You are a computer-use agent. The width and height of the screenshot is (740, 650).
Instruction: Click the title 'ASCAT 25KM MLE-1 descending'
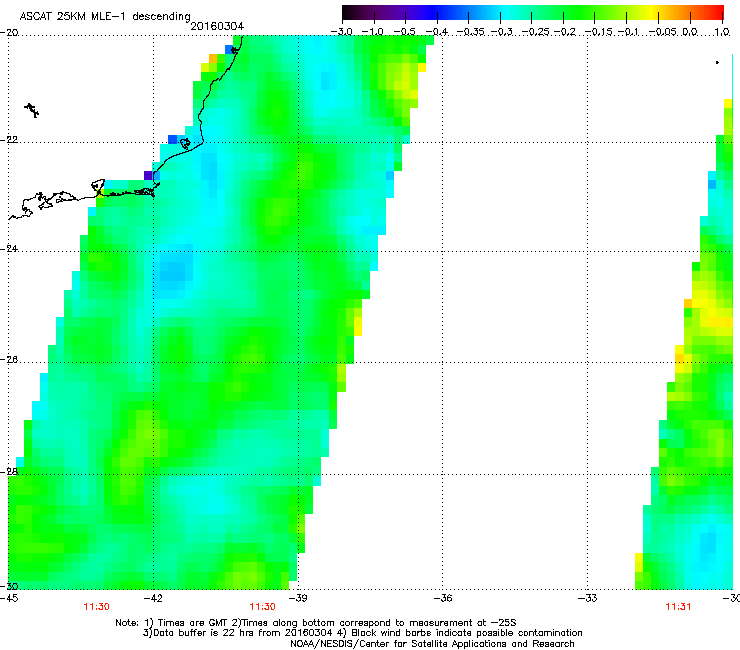[105, 16]
